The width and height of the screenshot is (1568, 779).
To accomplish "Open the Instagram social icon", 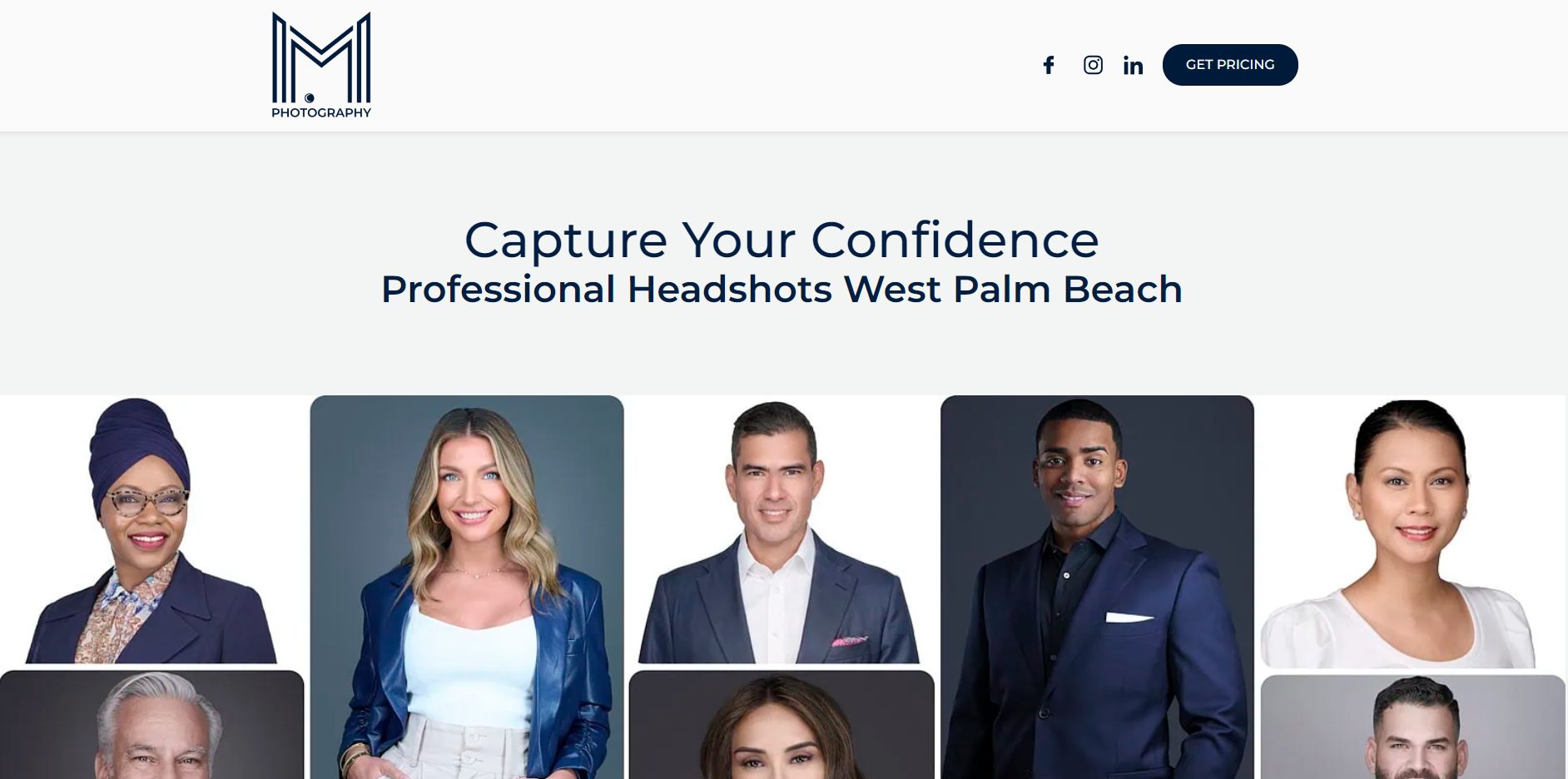I will tap(1093, 65).
